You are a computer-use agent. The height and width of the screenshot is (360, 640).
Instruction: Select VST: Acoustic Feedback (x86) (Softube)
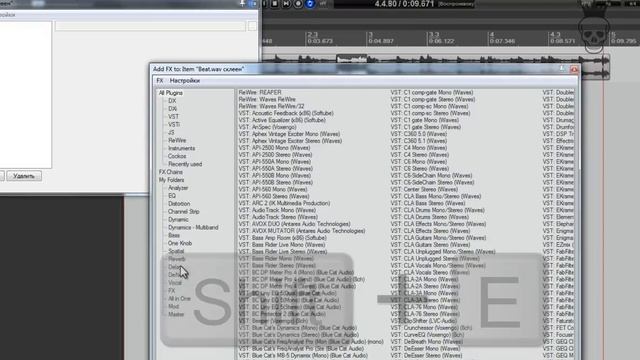tap(286, 113)
